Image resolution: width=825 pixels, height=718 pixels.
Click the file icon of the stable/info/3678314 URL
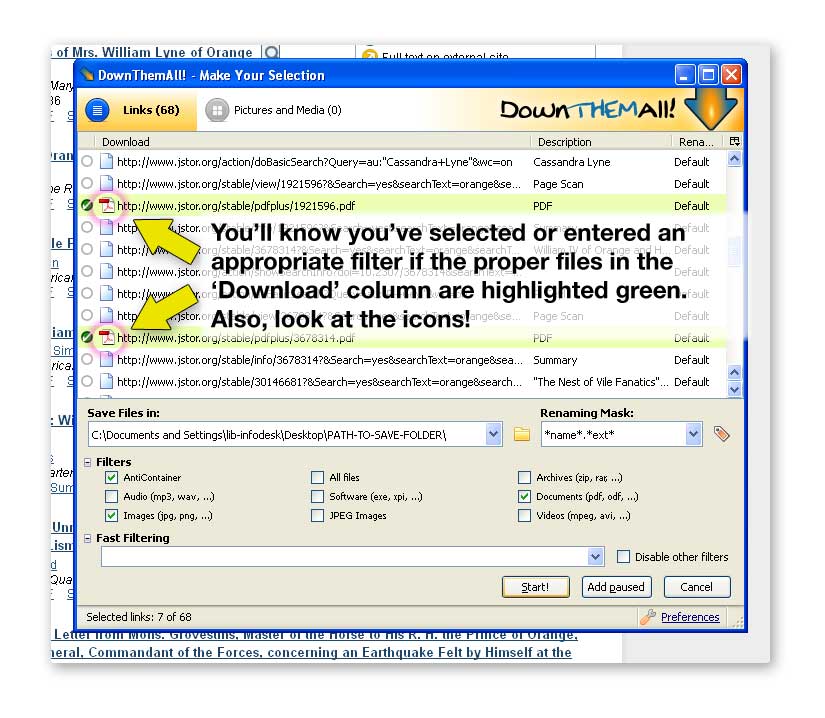(x=106, y=360)
